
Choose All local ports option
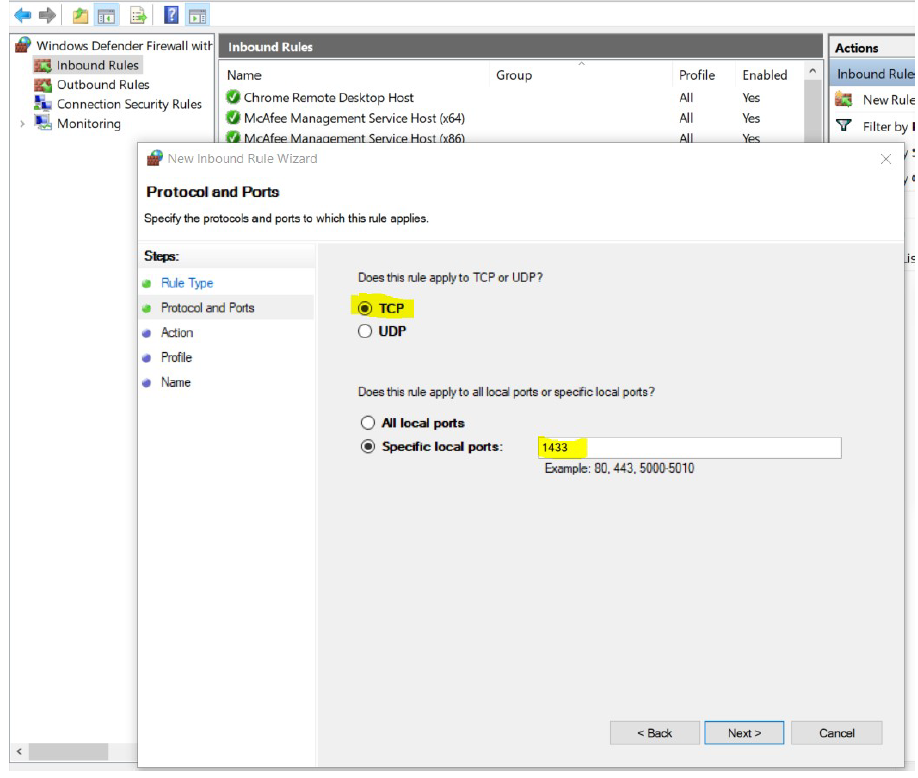pos(368,423)
